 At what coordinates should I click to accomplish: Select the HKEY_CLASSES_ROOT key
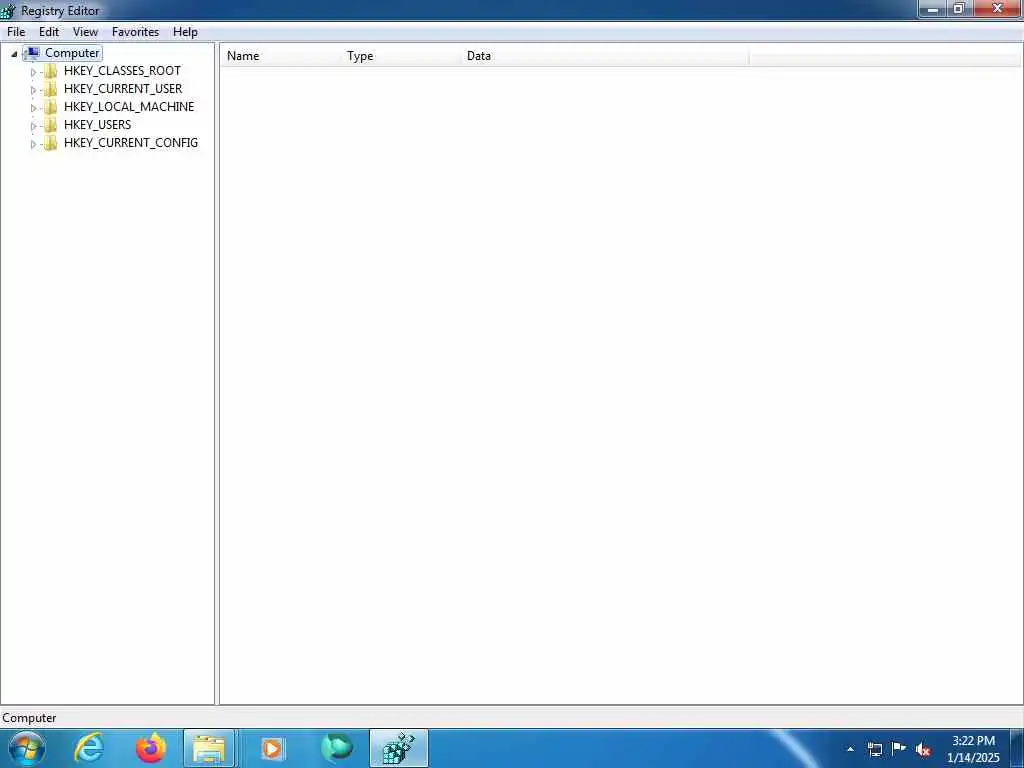122,71
